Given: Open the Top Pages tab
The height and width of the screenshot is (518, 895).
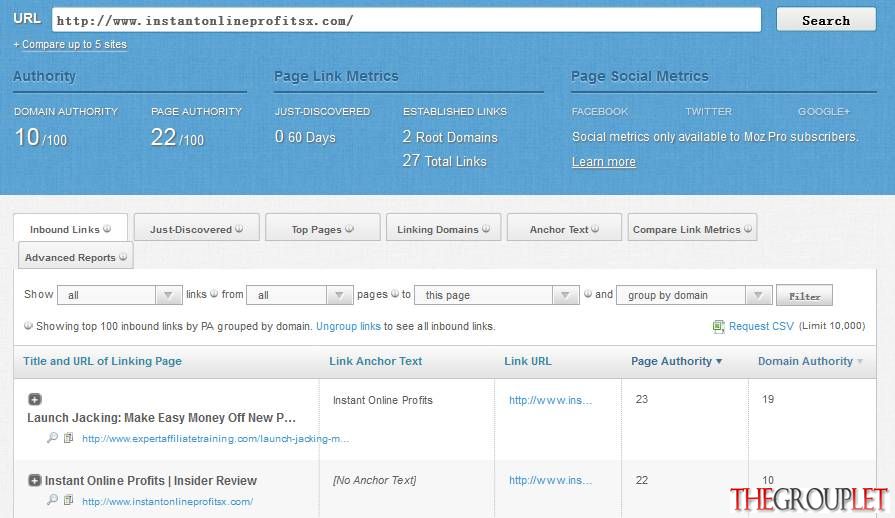Looking at the screenshot, I should click(322, 229).
